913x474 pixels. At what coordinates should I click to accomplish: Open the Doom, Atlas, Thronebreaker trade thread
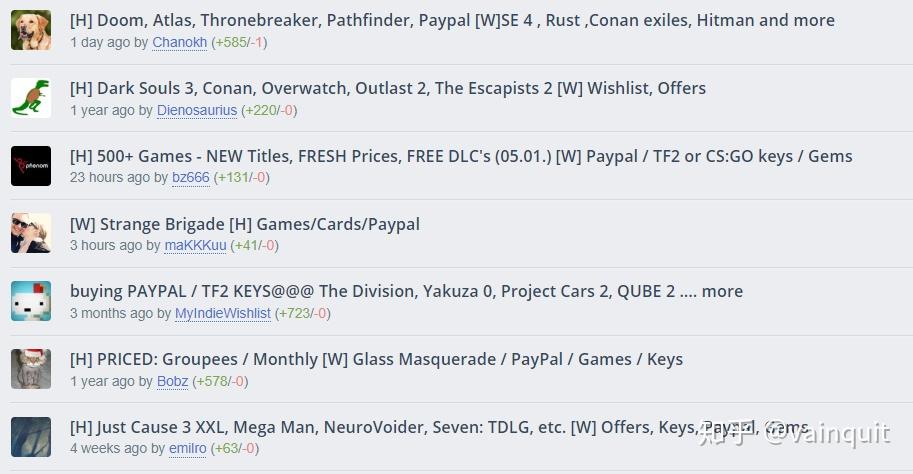coord(452,20)
